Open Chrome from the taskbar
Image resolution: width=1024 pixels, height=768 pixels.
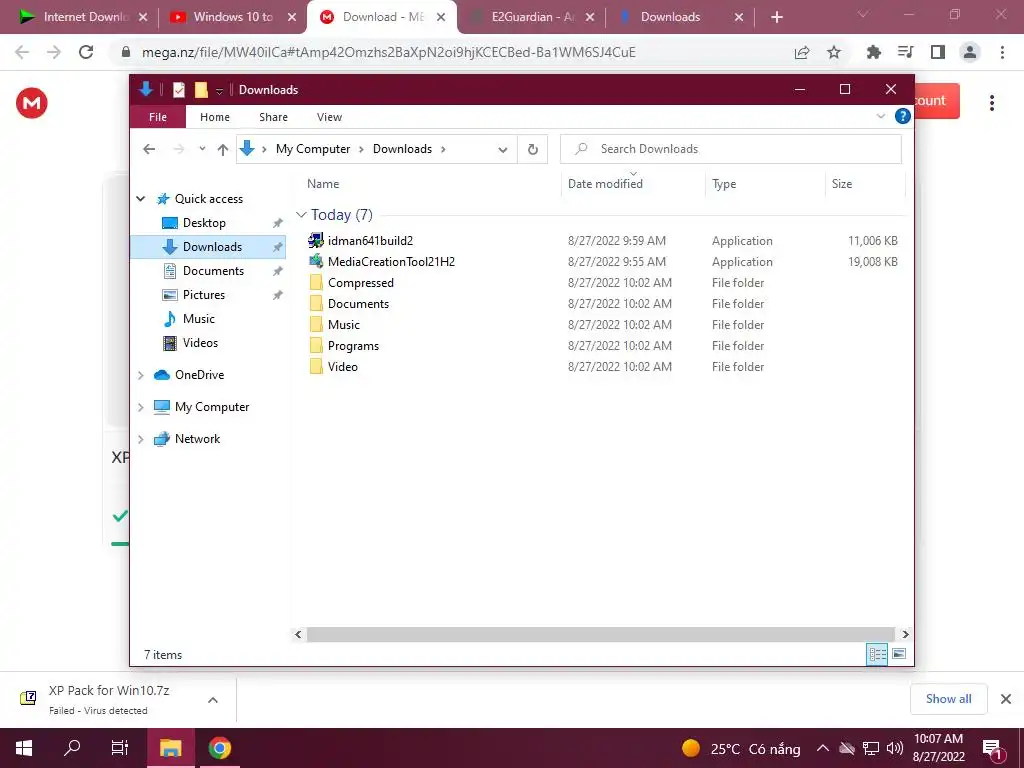point(219,748)
